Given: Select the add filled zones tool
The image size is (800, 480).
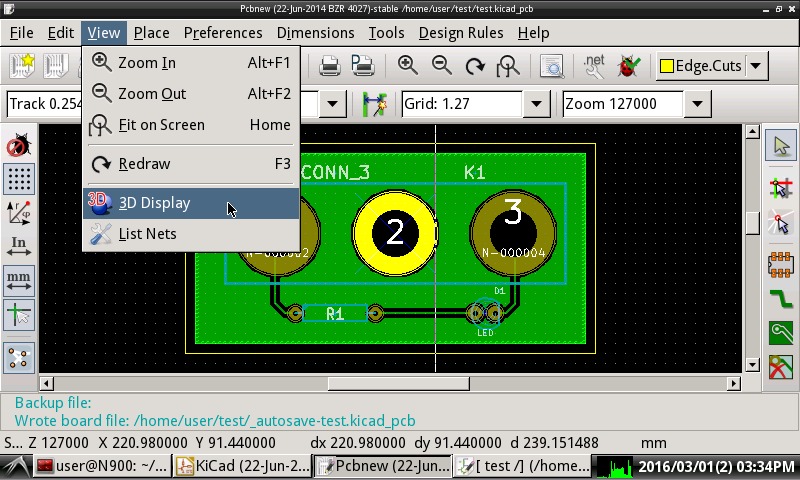Looking at the screenshot, I should [781, 333].
